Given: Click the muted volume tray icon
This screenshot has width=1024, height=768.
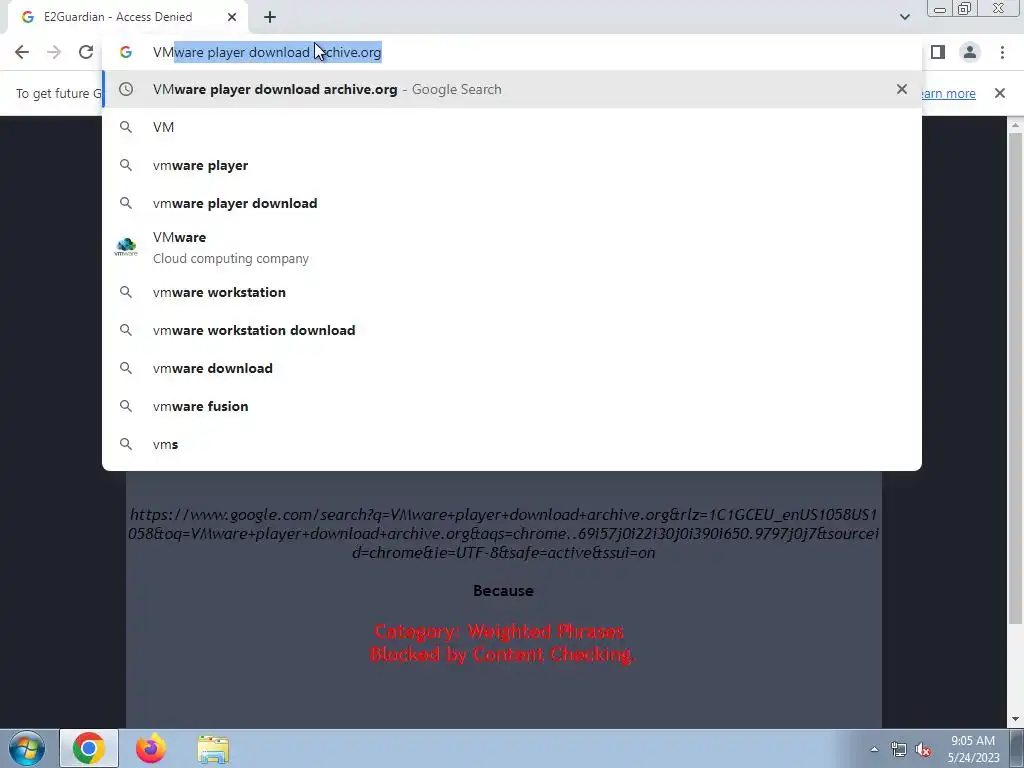Looking at the screenshot, I should 923,750.
